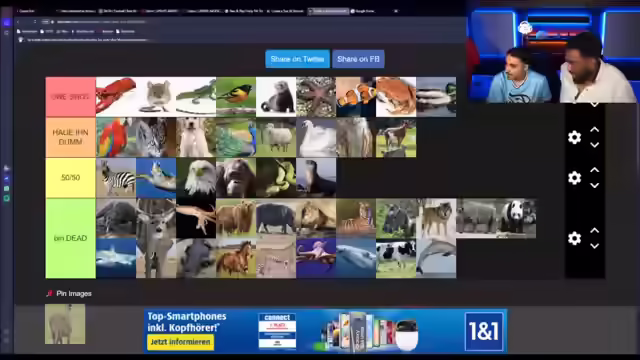Move bin DEAD tier up

[x=595, y=231]
